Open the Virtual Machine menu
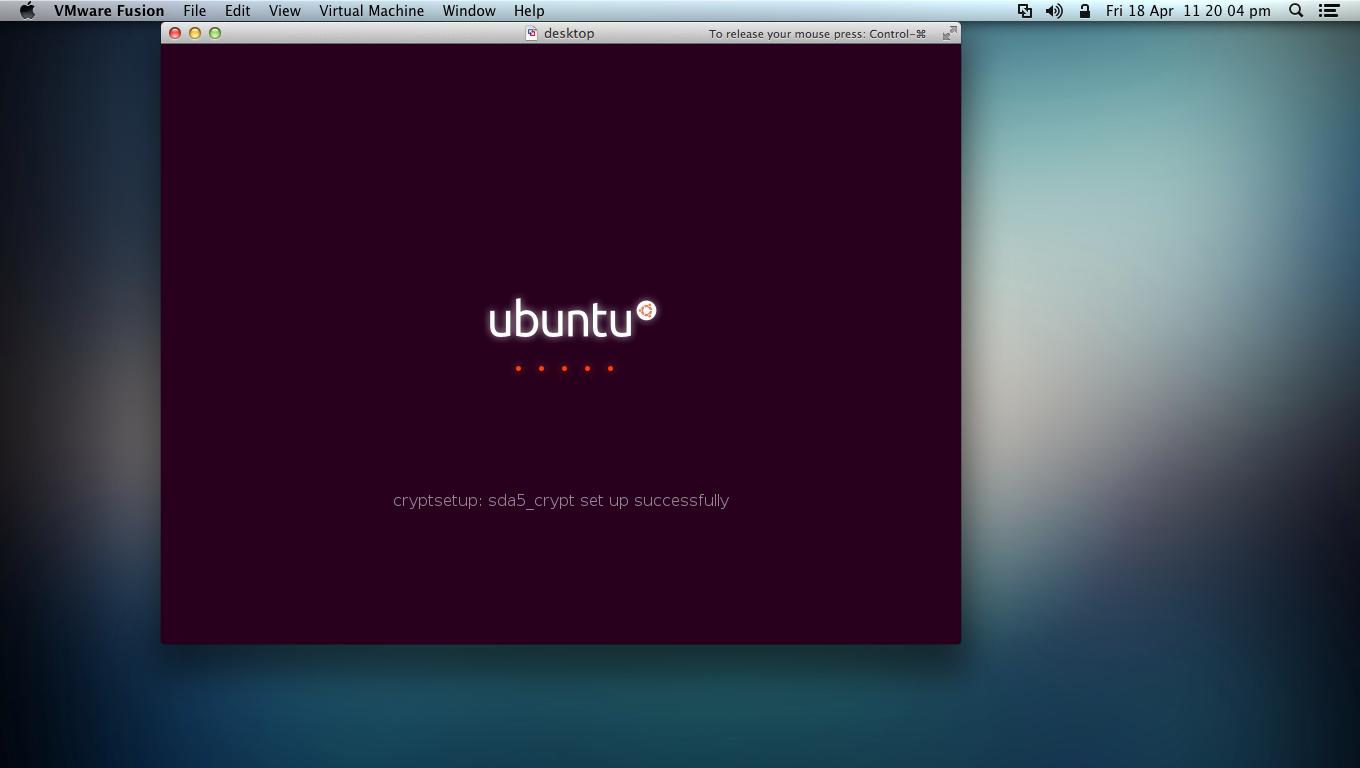This screenshot has width=1360, height=768. 371,11
